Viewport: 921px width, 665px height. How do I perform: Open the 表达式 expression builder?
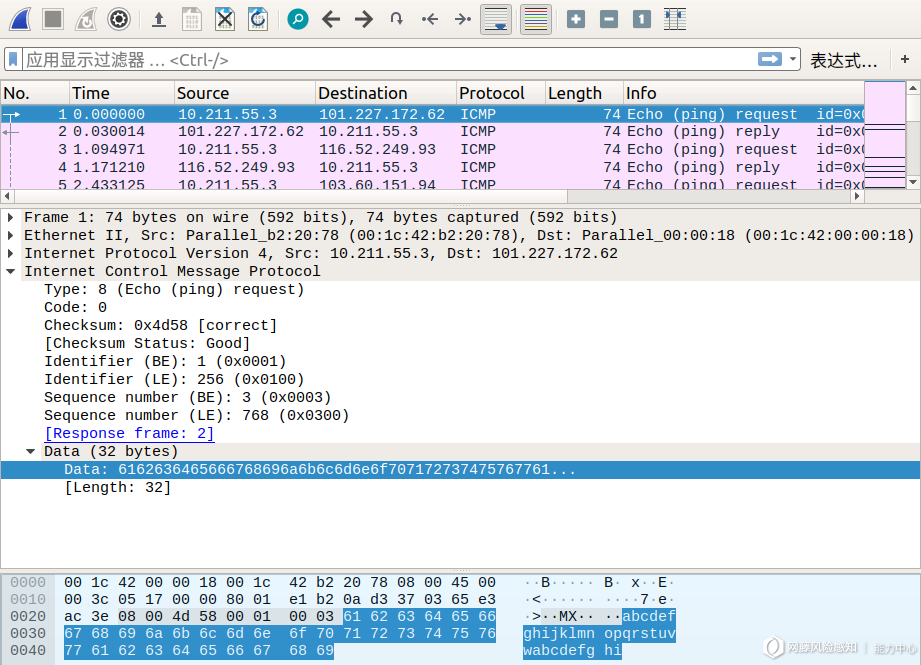tap(844, 60)
